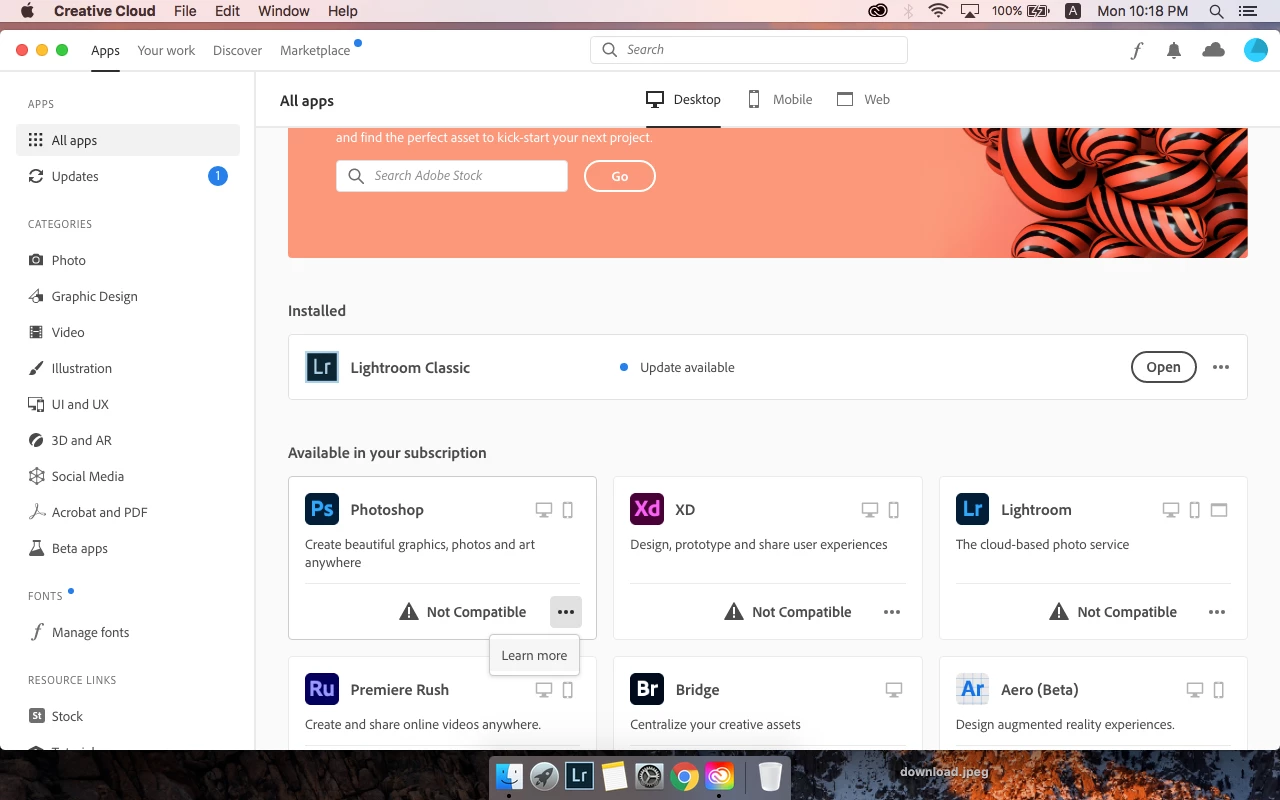Click the Updates count badge

coord(218,176)
